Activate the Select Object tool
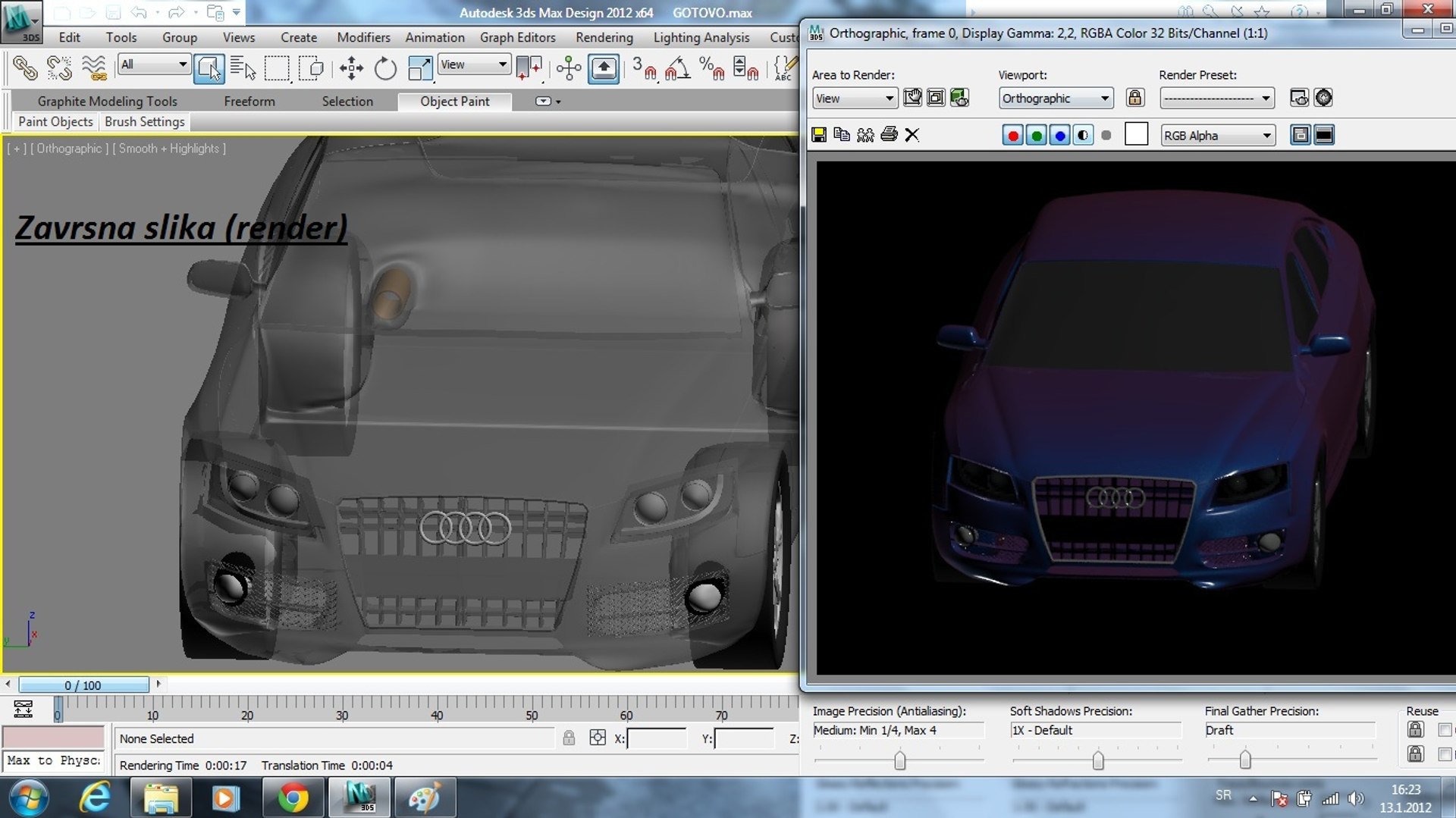The width and height of the screenshot is (1456, 818). click(209, 68)
